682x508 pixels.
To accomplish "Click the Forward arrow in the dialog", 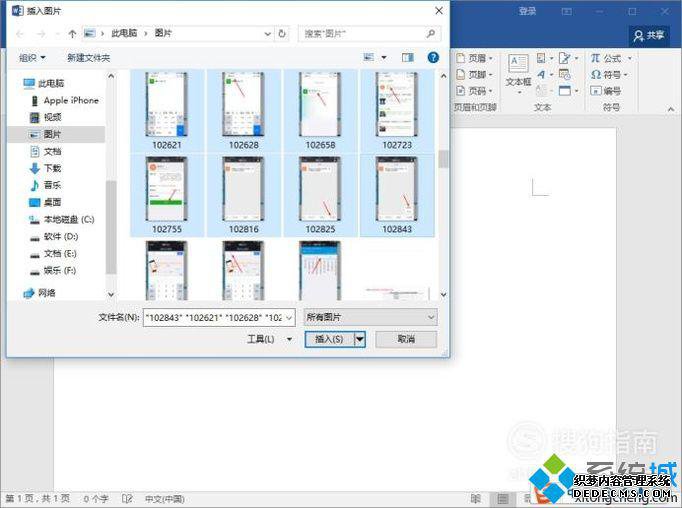I will [x=41, y=33].
